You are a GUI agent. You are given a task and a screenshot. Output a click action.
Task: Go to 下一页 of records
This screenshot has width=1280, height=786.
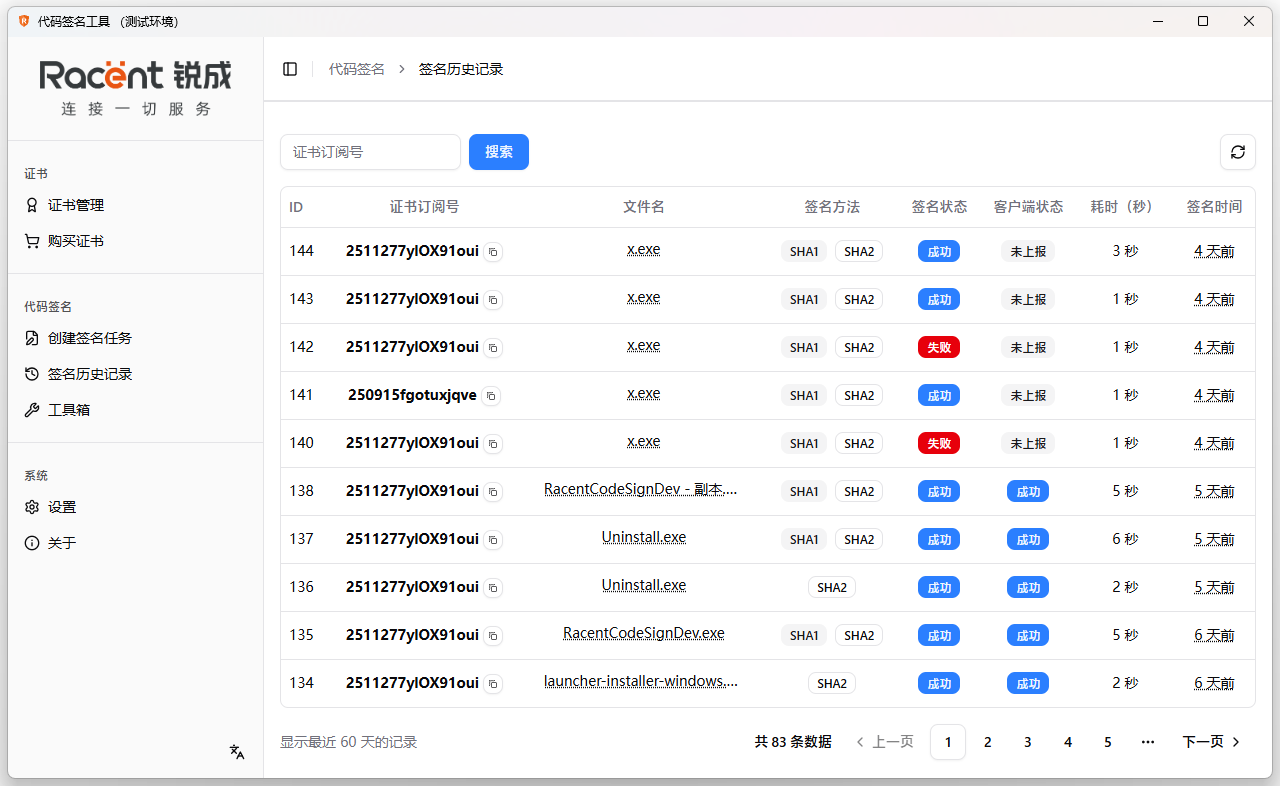1211,742
